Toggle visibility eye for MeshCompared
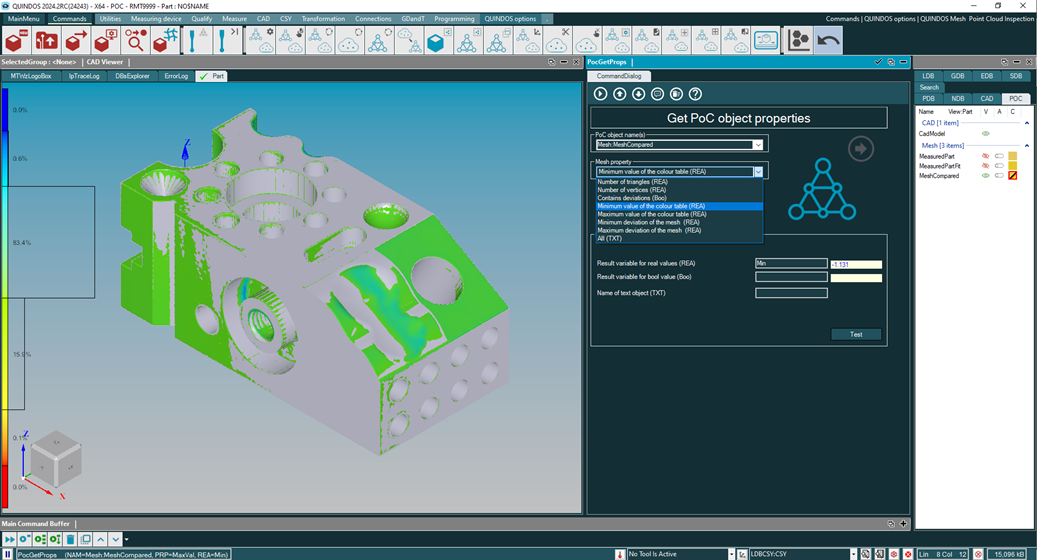This screenshot has width=1037, height=560. coord(985,176)
